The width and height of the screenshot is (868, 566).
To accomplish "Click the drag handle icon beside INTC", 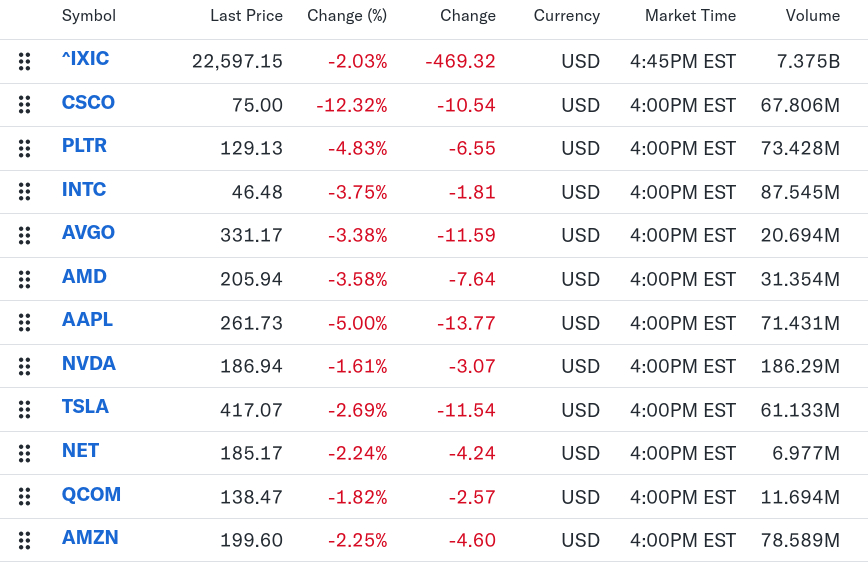I will tap(25, 192).
